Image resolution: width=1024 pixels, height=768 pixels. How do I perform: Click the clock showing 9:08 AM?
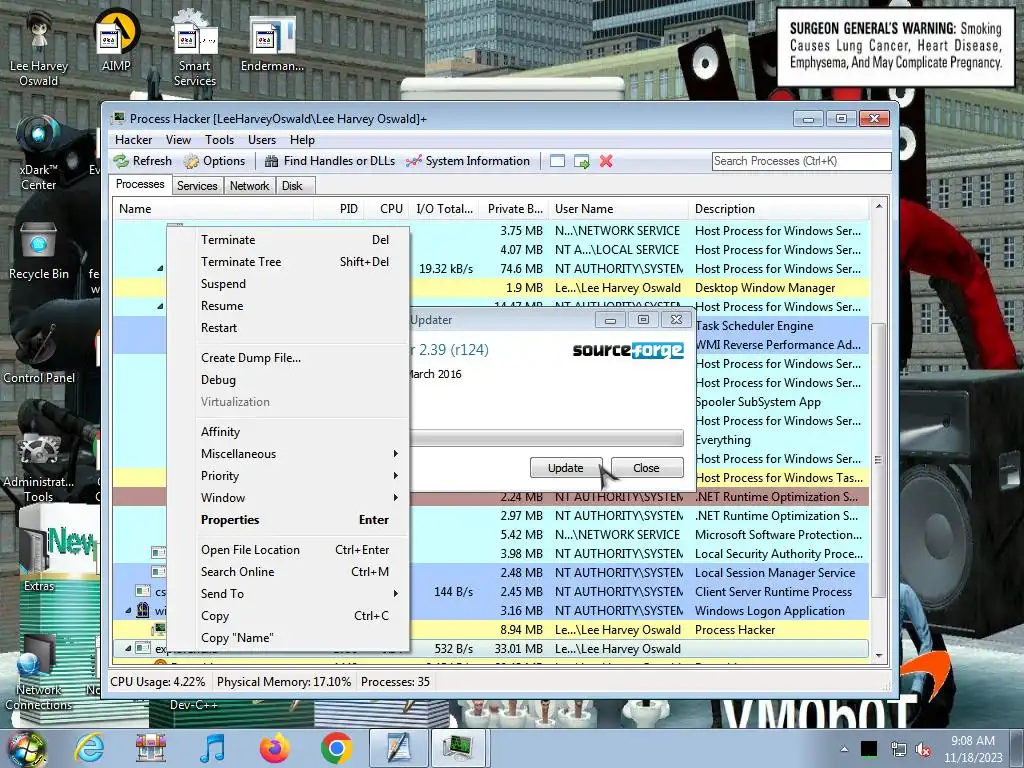point(973,741)
